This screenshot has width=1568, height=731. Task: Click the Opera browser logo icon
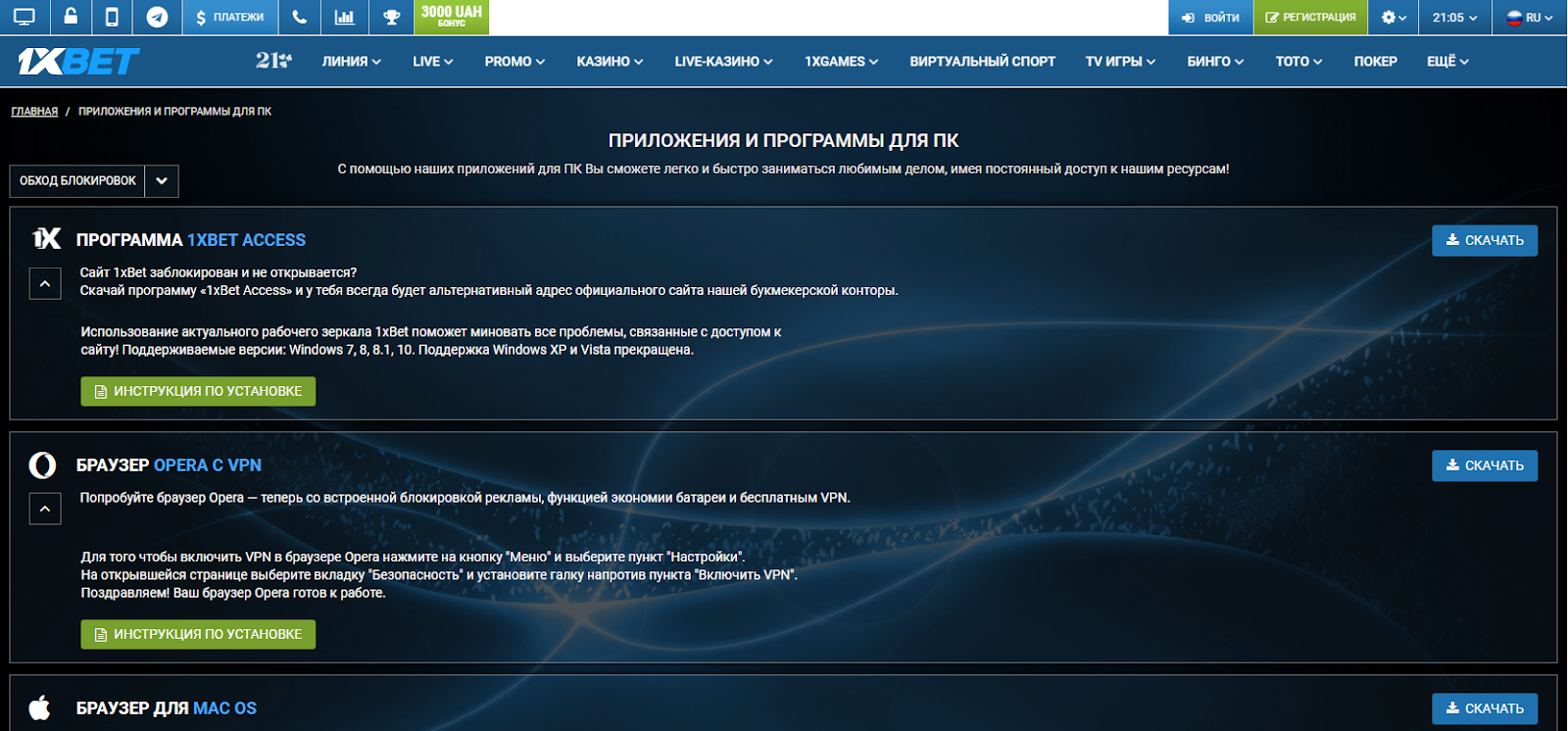tap(42, 464)
